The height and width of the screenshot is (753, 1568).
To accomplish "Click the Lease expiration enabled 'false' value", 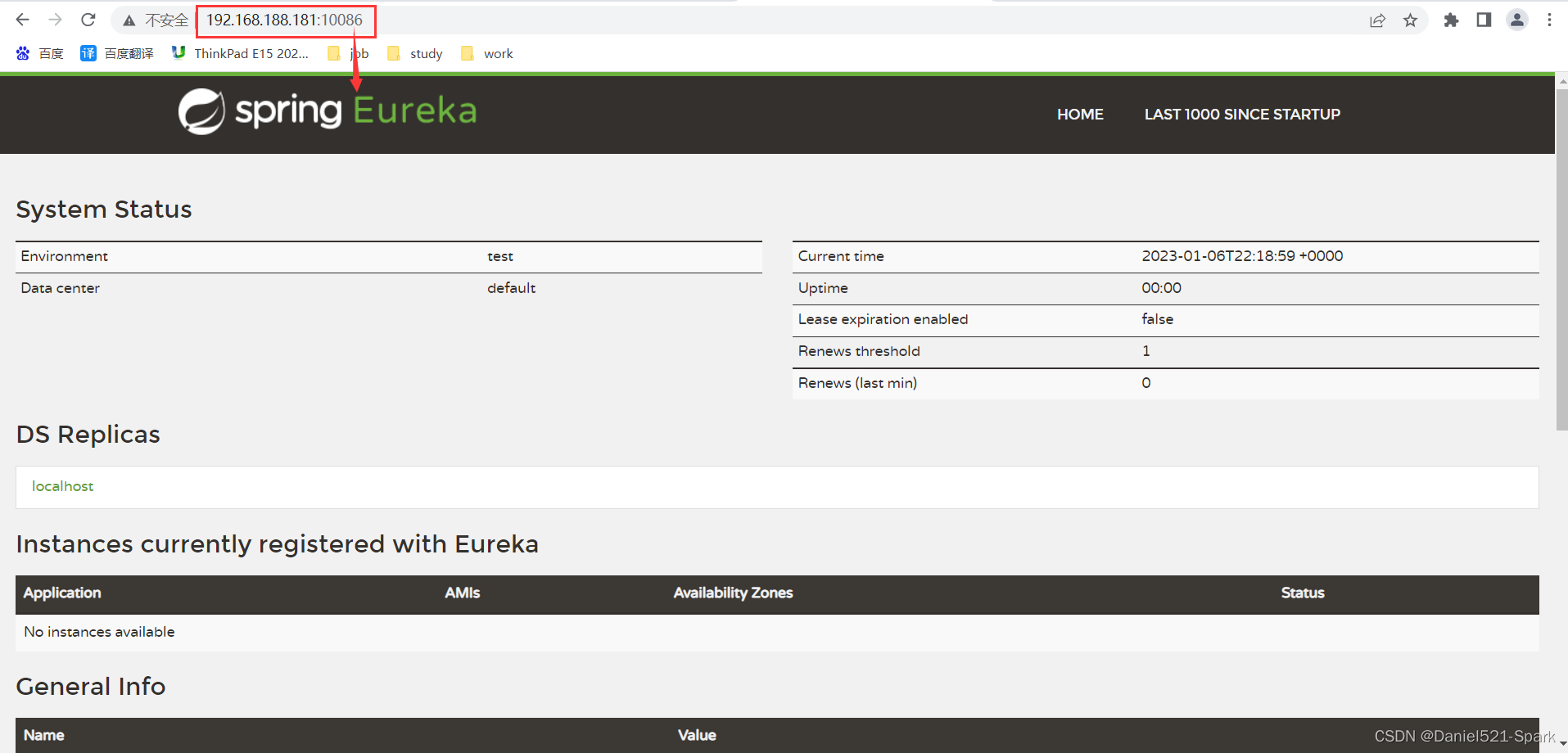I will (x=1157, y=319).
